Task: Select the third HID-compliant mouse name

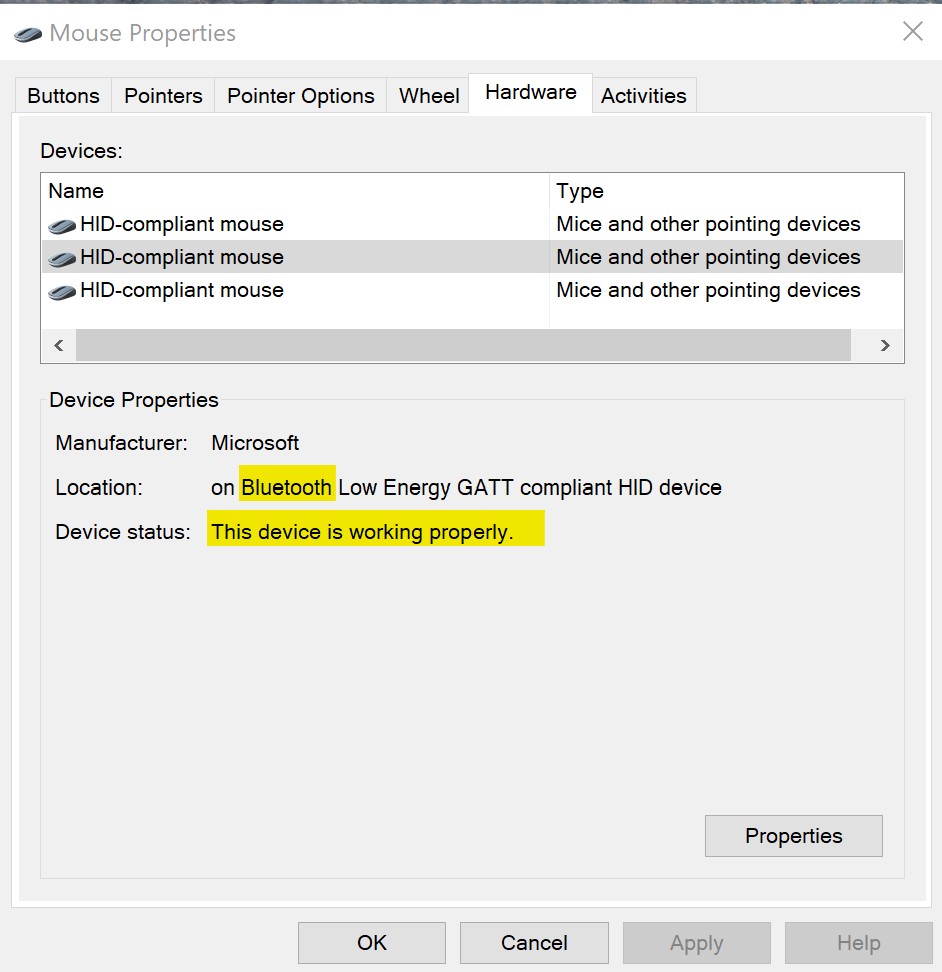Action: [182, 289]
